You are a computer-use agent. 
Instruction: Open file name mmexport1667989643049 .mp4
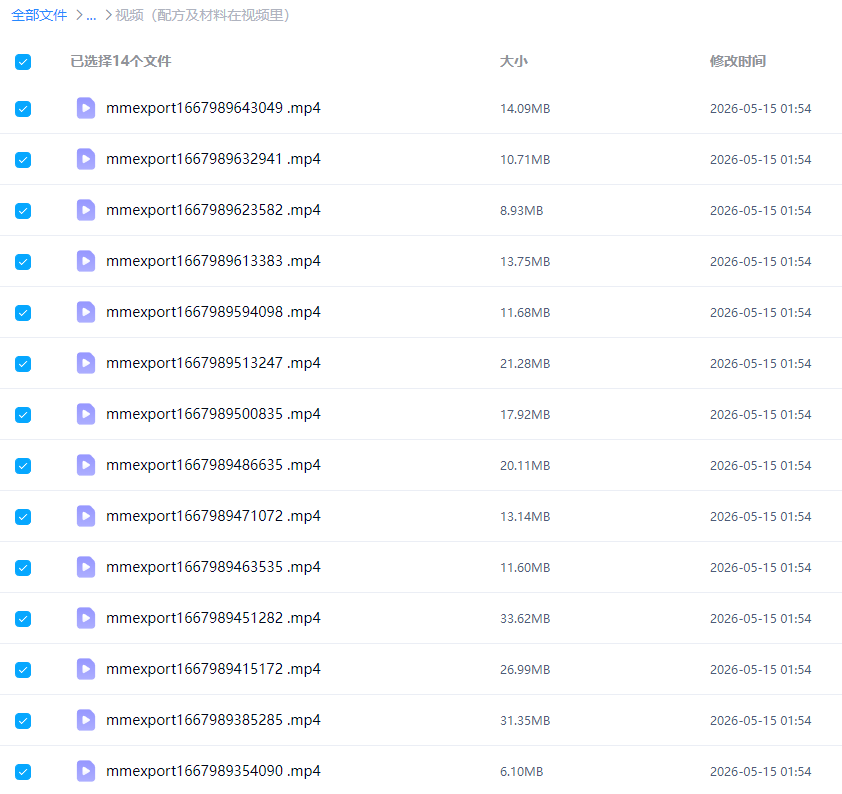[213, 108]
